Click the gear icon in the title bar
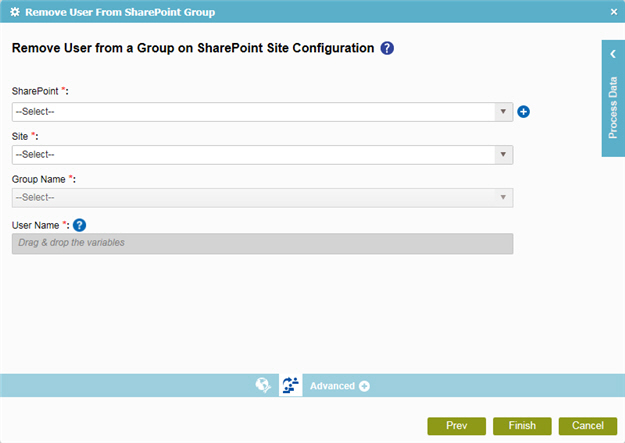This screenshot has width=625, height=443. pos(15,12)
